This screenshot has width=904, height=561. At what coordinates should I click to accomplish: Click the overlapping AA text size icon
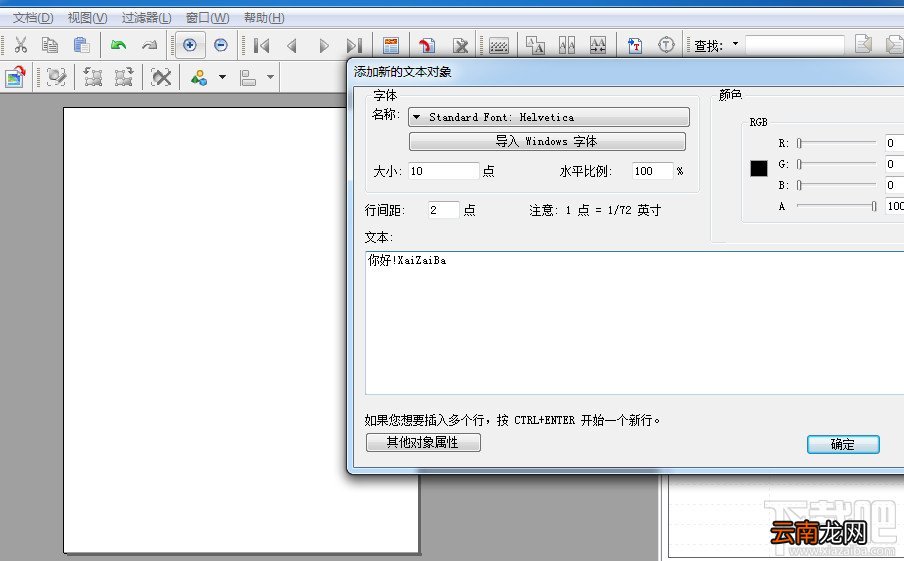535,45
